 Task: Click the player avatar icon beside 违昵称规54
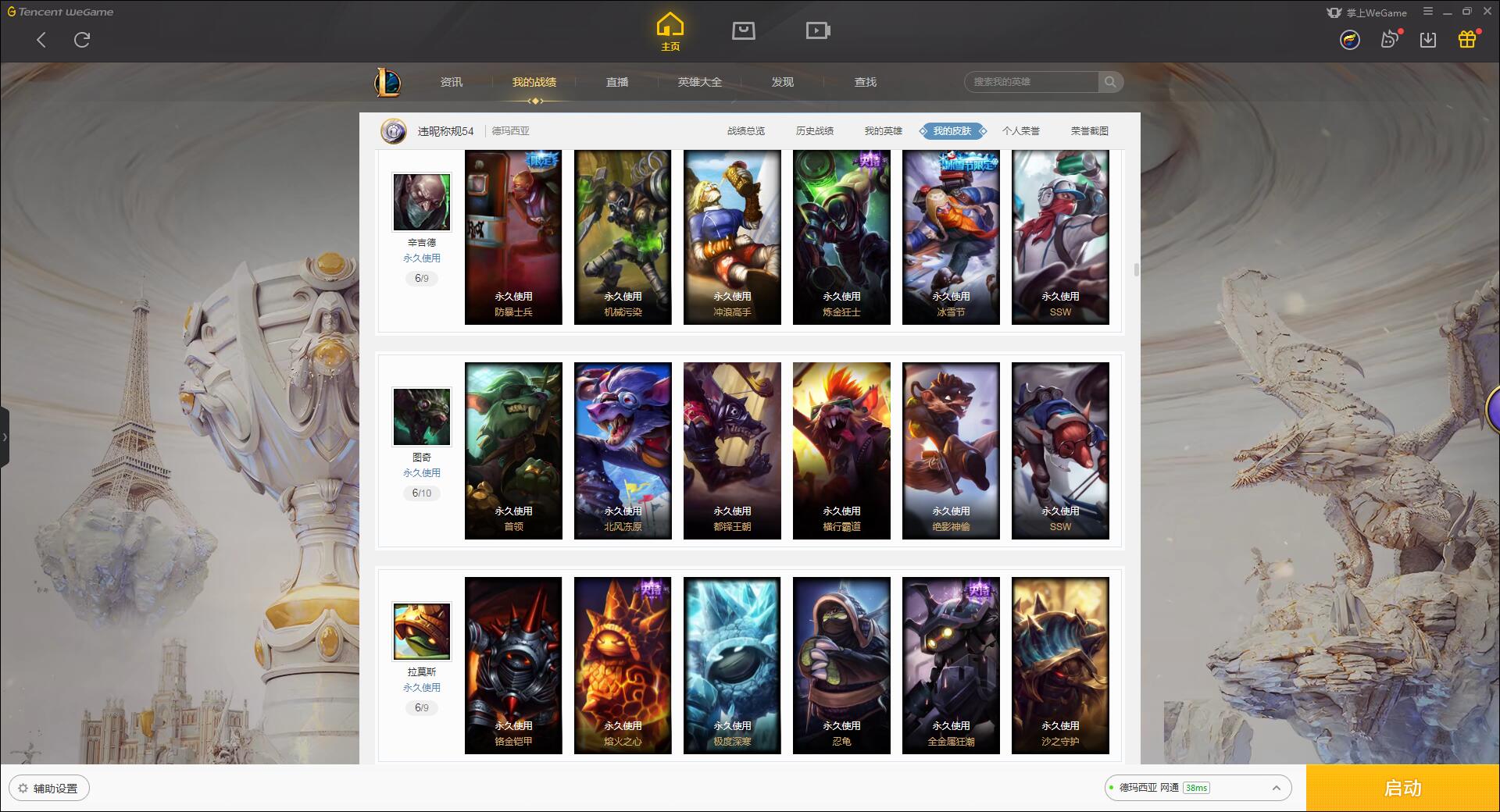[x=394, y=131]
